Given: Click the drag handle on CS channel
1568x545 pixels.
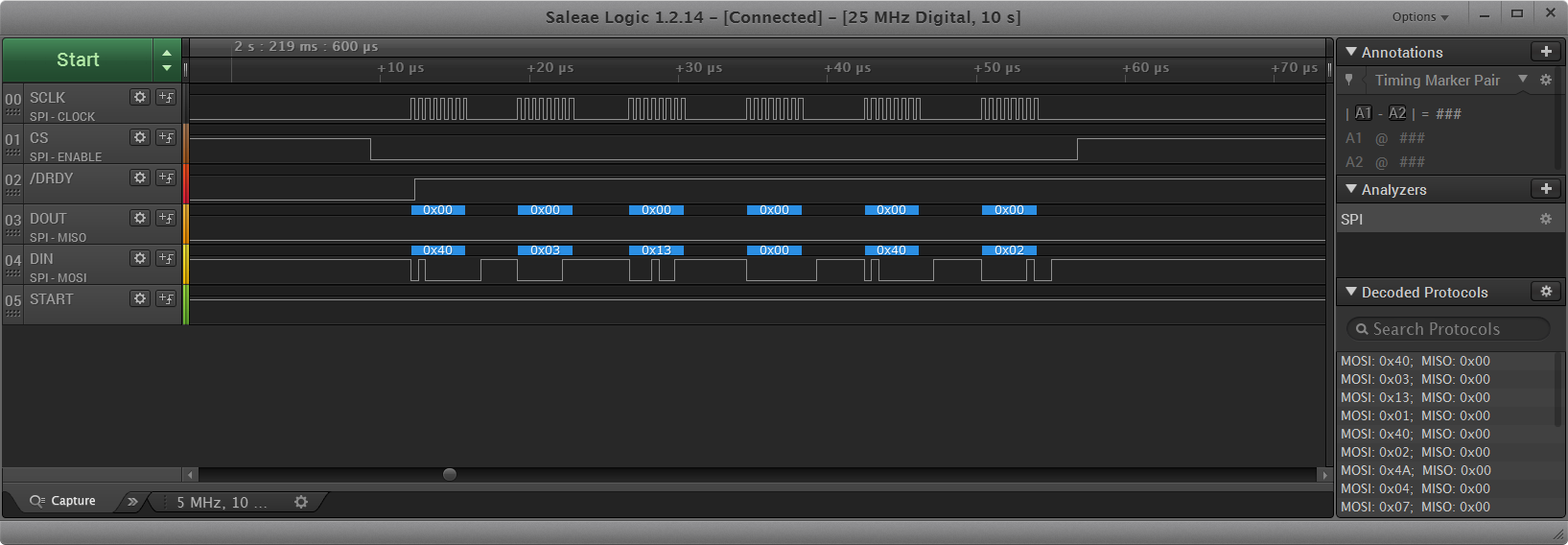Looking at the screenshot, I should (x=12, y=153).
